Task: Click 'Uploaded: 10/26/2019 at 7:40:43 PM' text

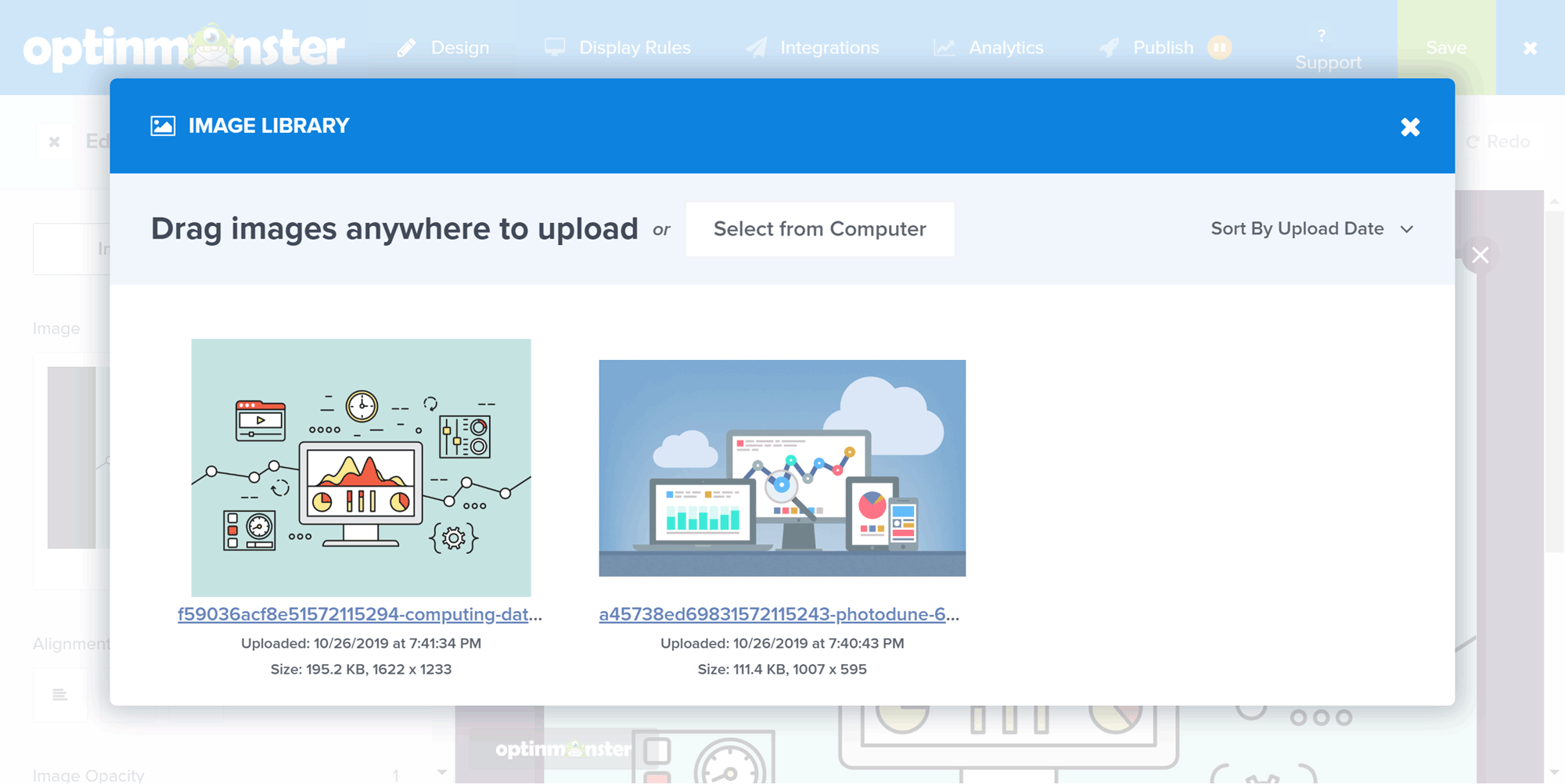Action: coord(782,643)
